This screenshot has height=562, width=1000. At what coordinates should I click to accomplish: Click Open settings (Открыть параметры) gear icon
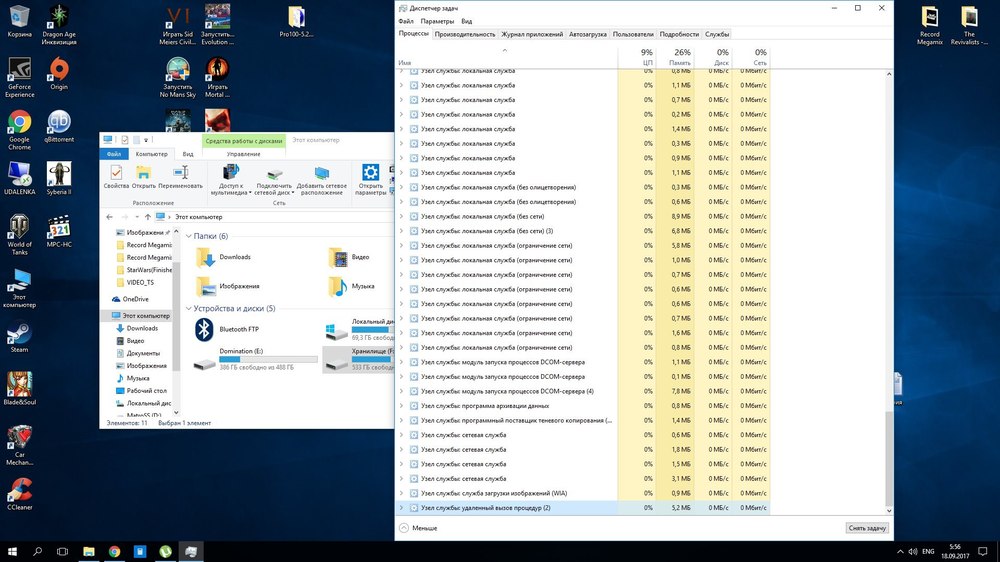pos(371,176)
